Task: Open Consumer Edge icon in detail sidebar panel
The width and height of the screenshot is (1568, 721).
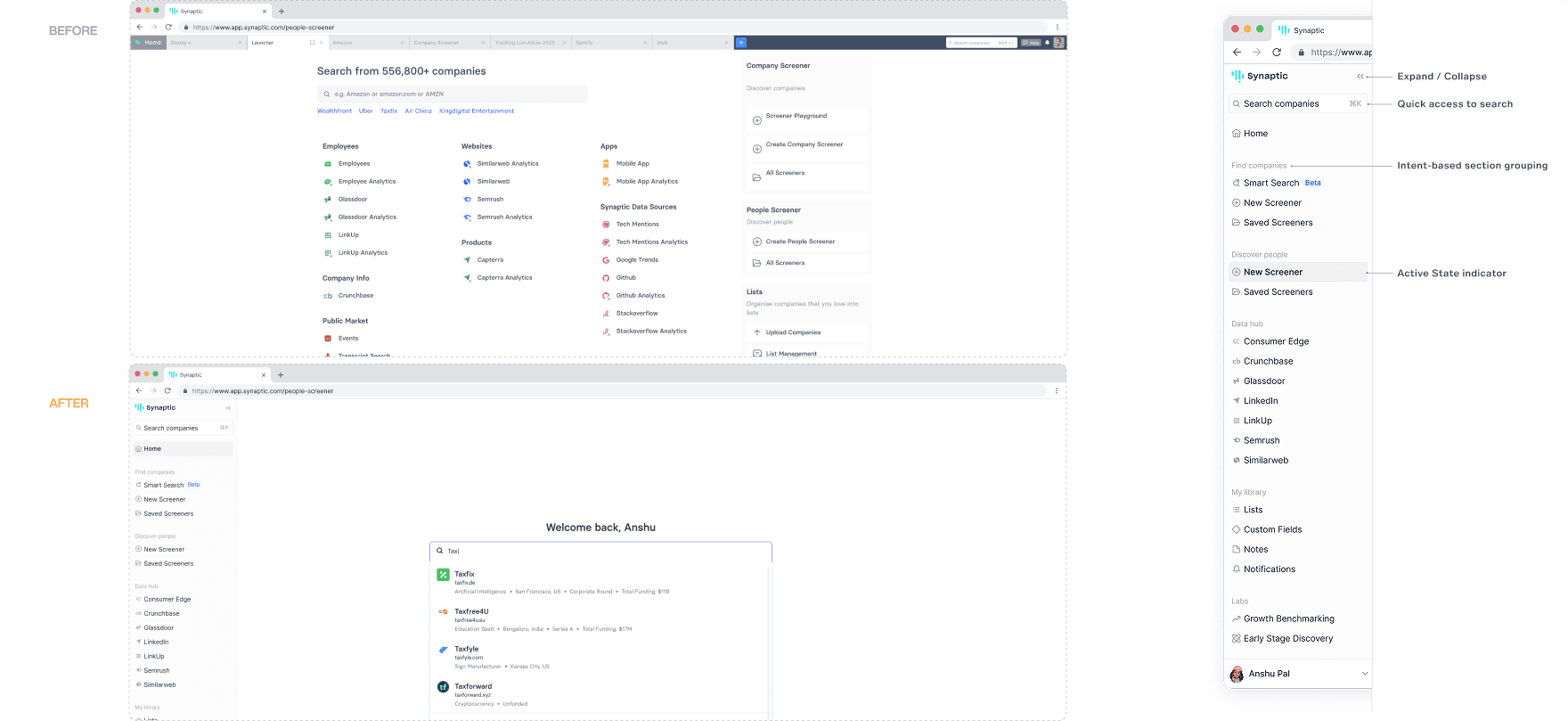Action: click(x=1236, y=341)
